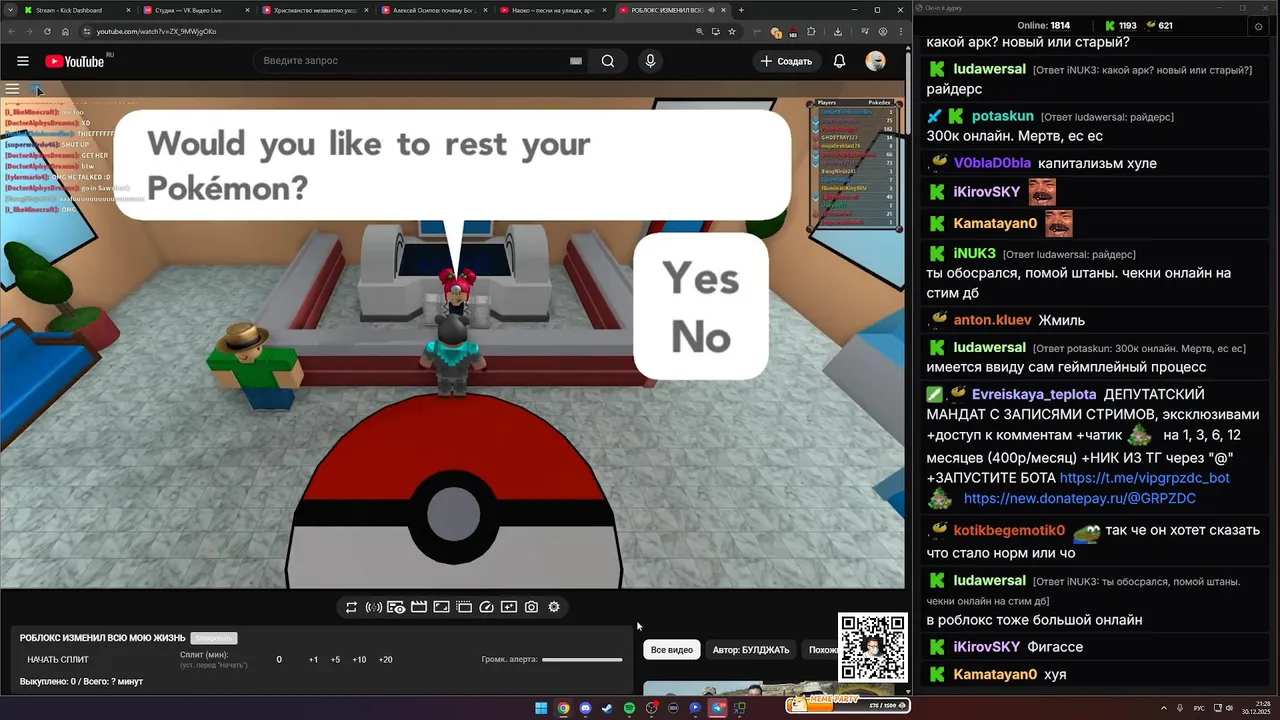The width and height of the screenshot is (1280, 720).
Task: Open Google Chrome from the taskbar
Action: 563,708
